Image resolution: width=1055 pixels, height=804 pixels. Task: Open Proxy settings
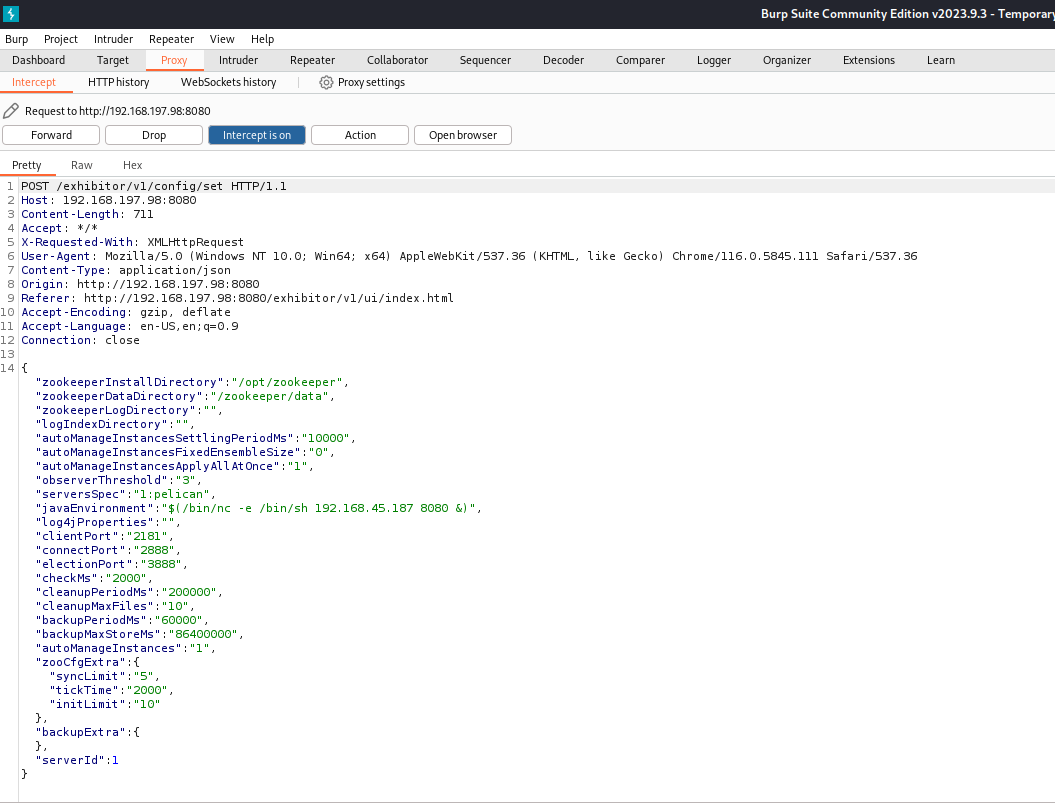coord(362,82)
